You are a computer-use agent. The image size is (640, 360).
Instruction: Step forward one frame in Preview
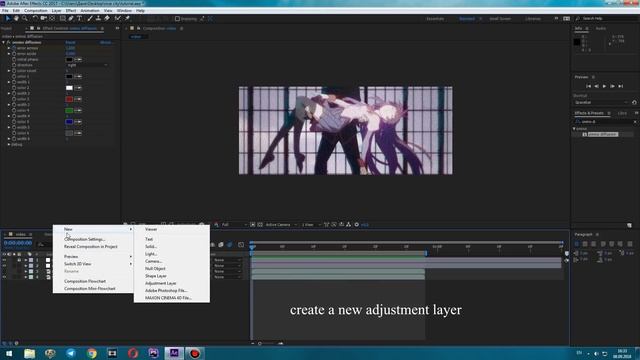[613, 87]
